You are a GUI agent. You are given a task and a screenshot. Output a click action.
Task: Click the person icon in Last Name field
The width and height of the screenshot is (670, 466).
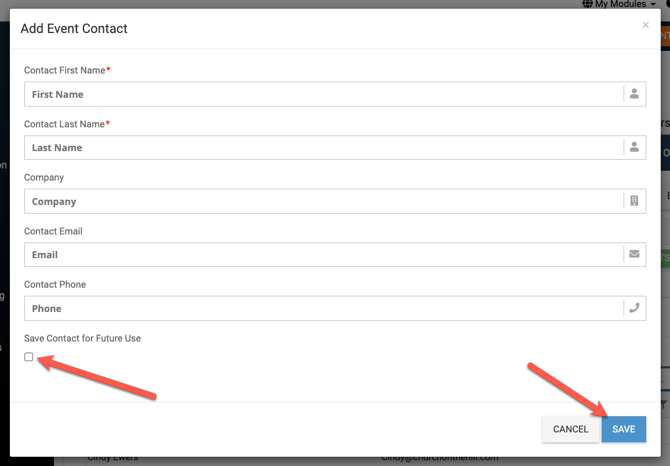click(634, 147)
